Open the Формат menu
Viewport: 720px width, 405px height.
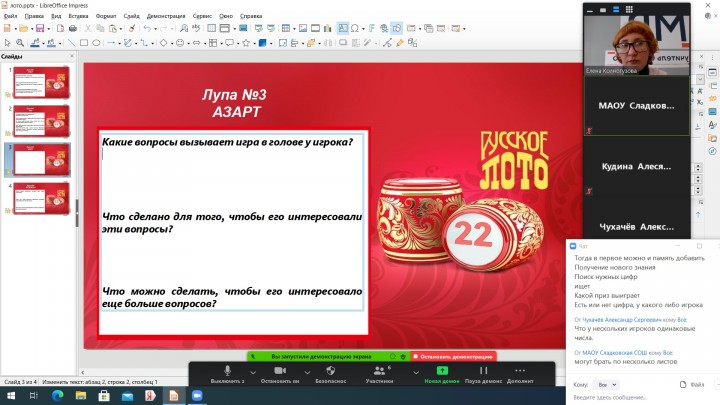(105, 17)
